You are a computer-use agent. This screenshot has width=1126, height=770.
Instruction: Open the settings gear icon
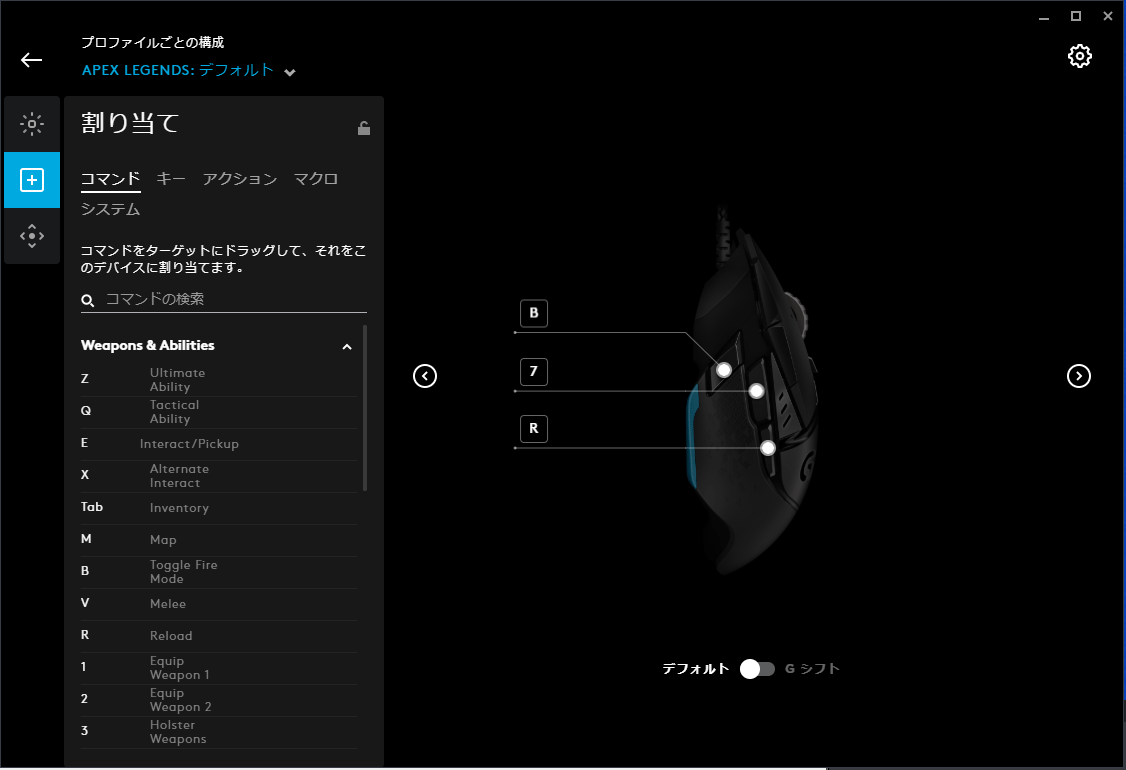coord(1079,56)
